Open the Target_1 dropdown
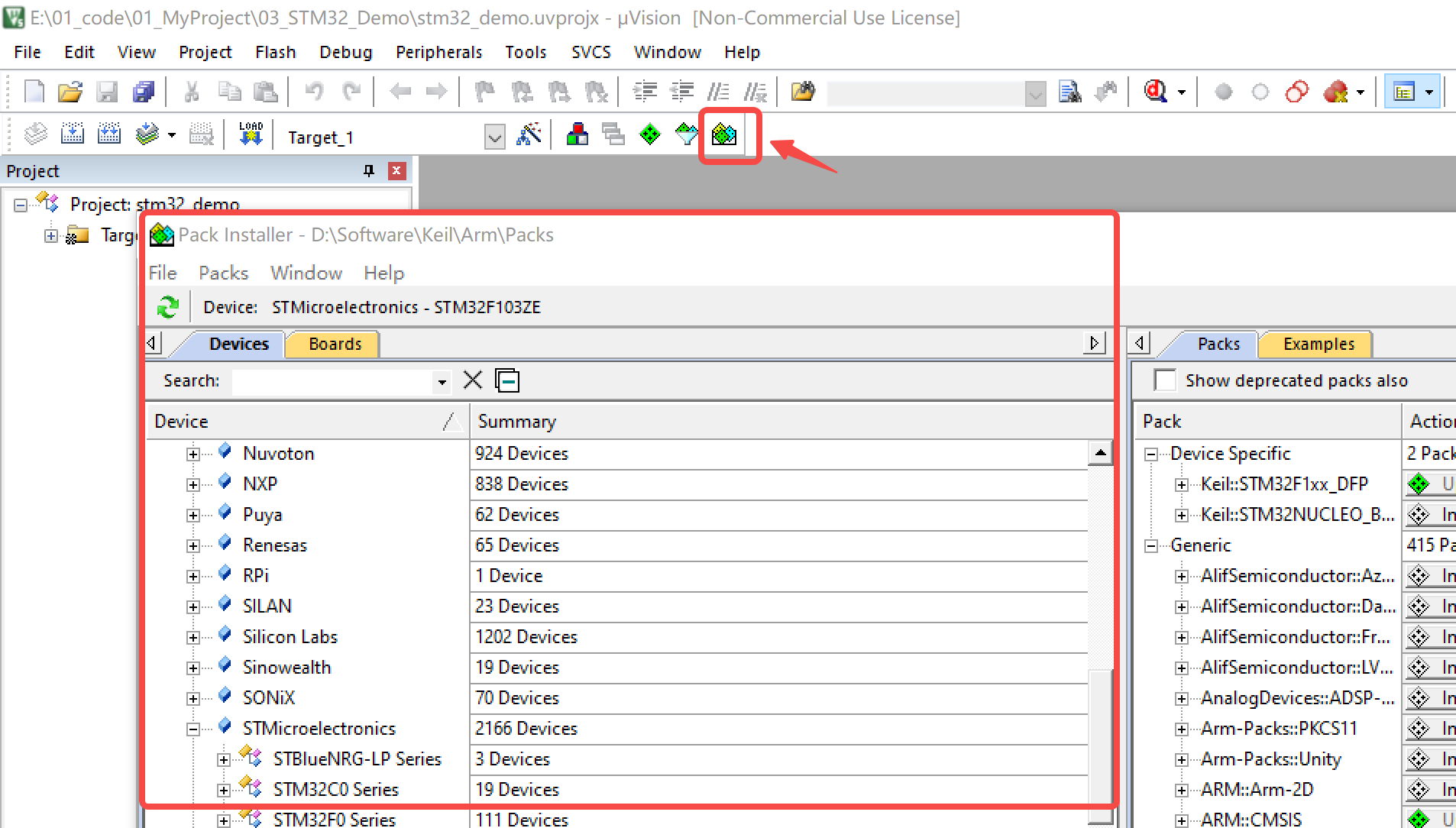This screenshot has height=828, width=1456. [x=495, y=137]
